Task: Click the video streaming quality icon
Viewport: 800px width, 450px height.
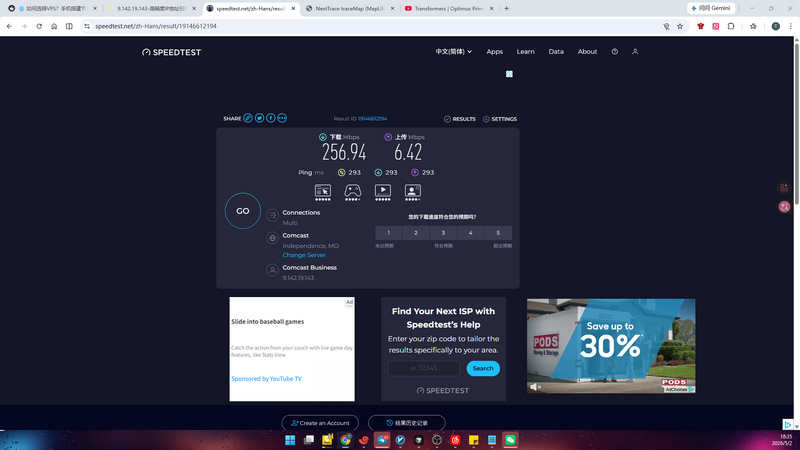Action: (x=383, y=191)
